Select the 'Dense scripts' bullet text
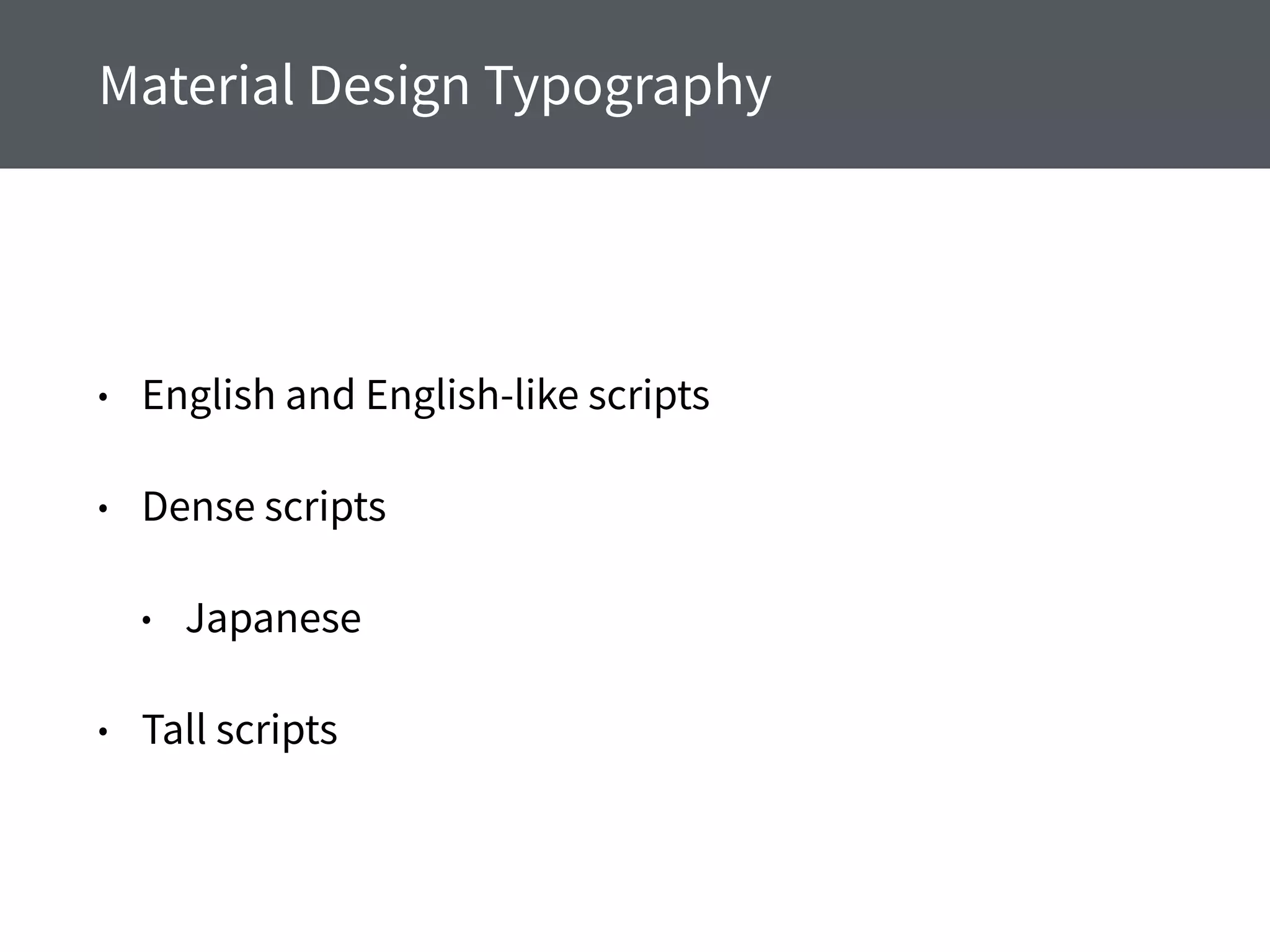Image resolution: width=1270 pixels, height=952 pixels. [x=264, y=506]
